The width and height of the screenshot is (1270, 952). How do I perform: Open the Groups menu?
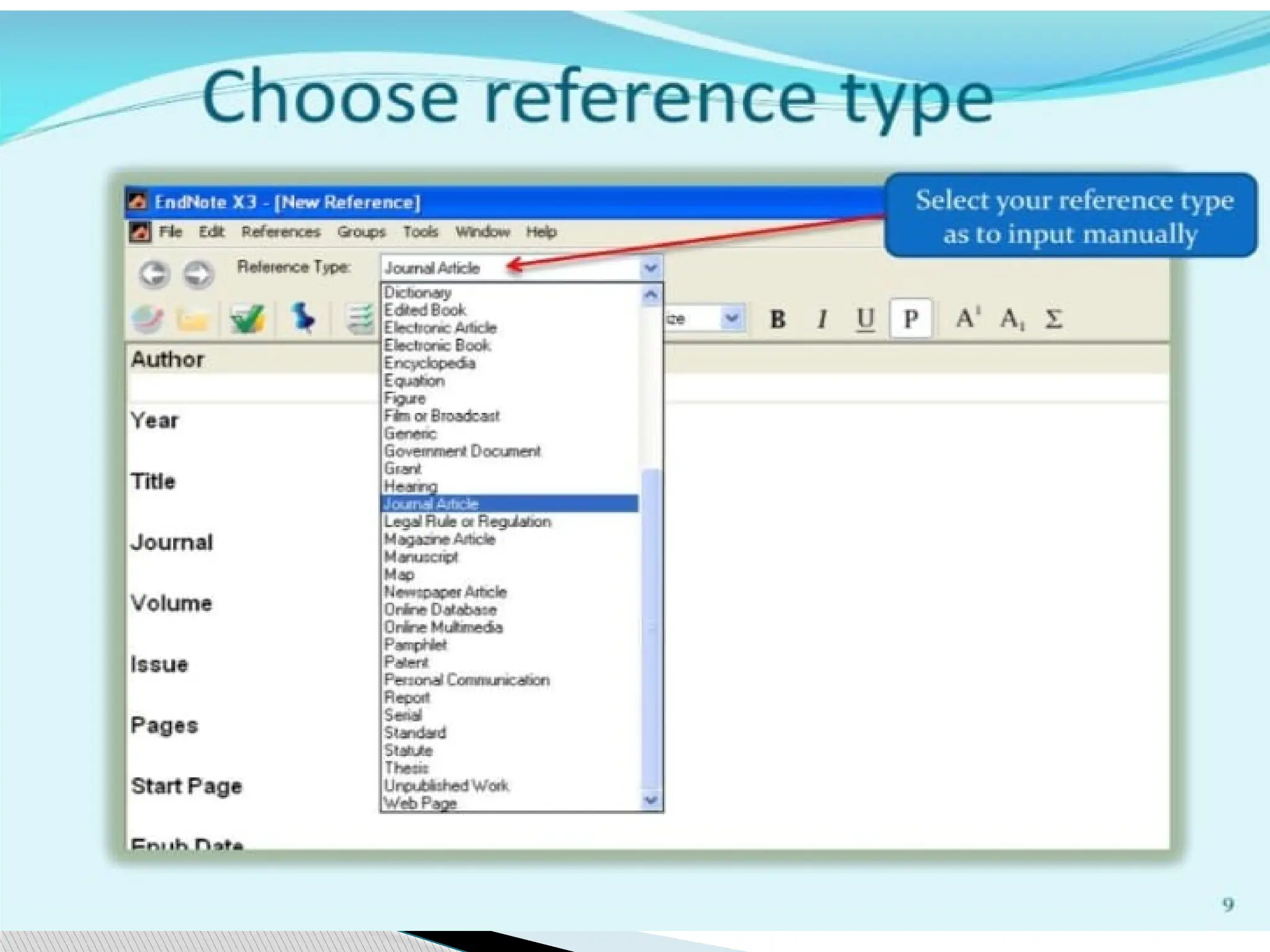[x=362, y=232]
